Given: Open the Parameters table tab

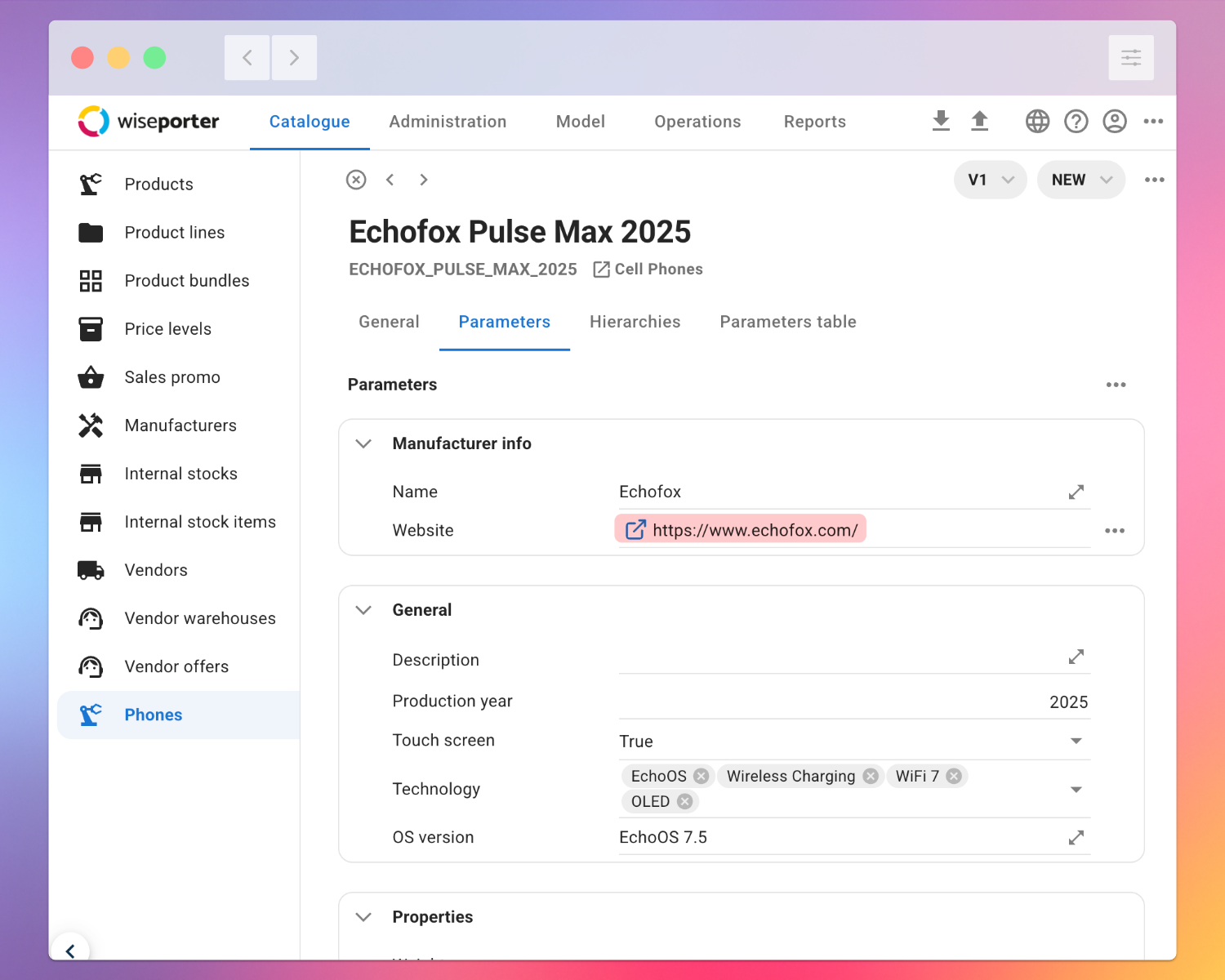Looking at the screenshot, I should [788, 322].
